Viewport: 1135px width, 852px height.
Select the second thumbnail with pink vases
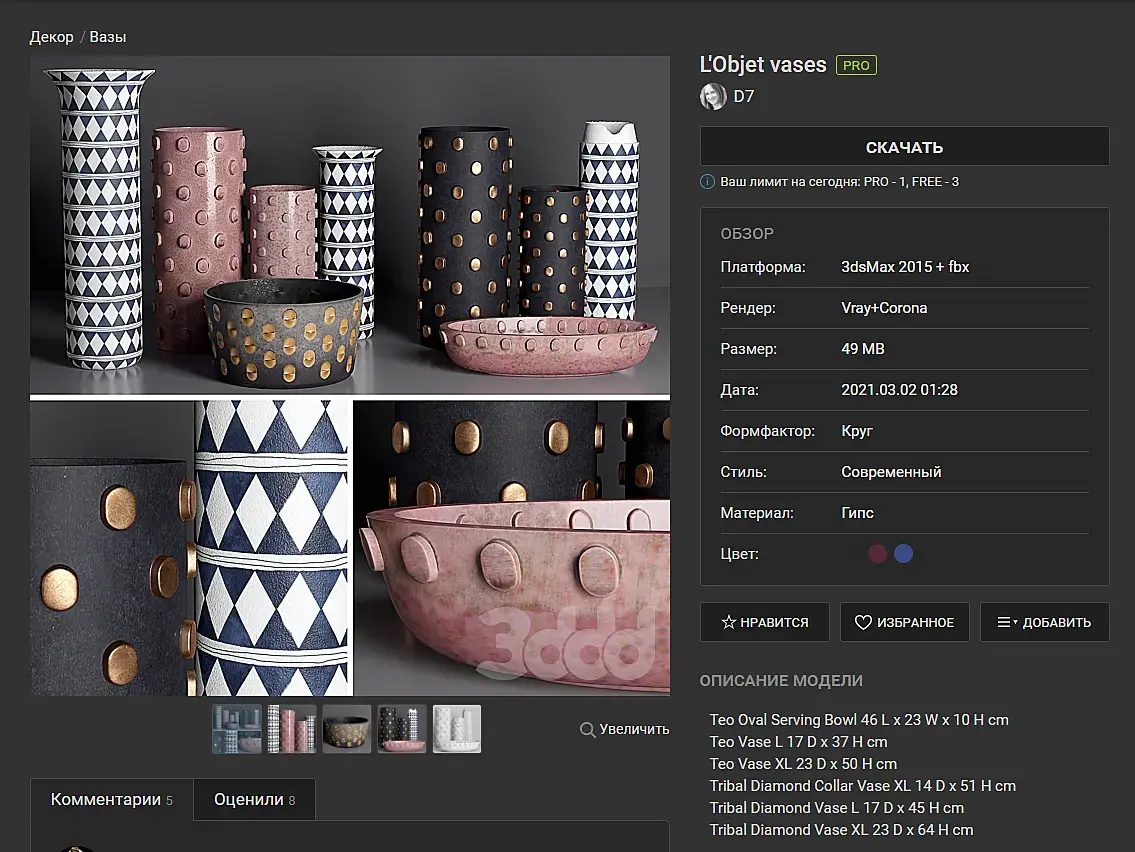[x=292, y=729]
